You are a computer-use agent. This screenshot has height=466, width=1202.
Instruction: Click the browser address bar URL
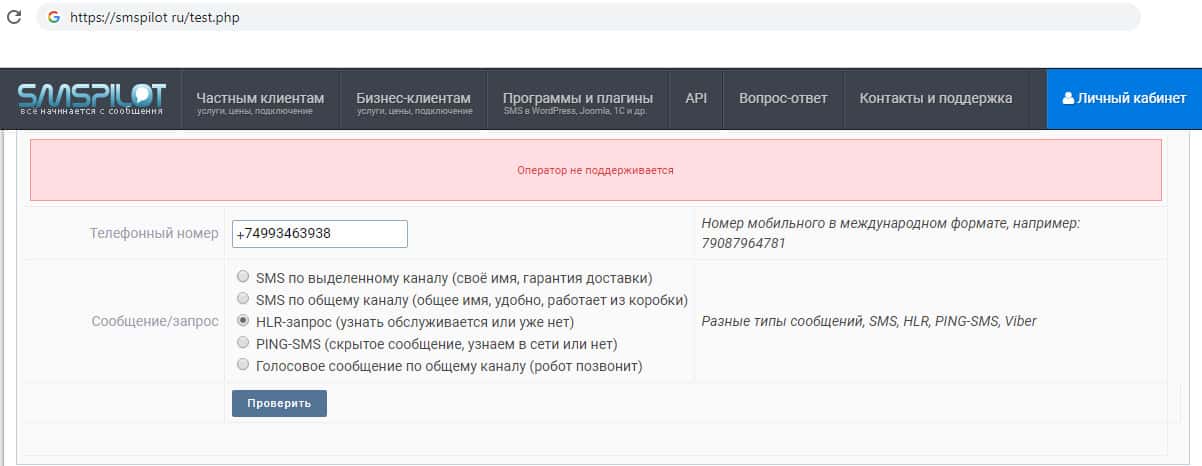tap(155, 17)
